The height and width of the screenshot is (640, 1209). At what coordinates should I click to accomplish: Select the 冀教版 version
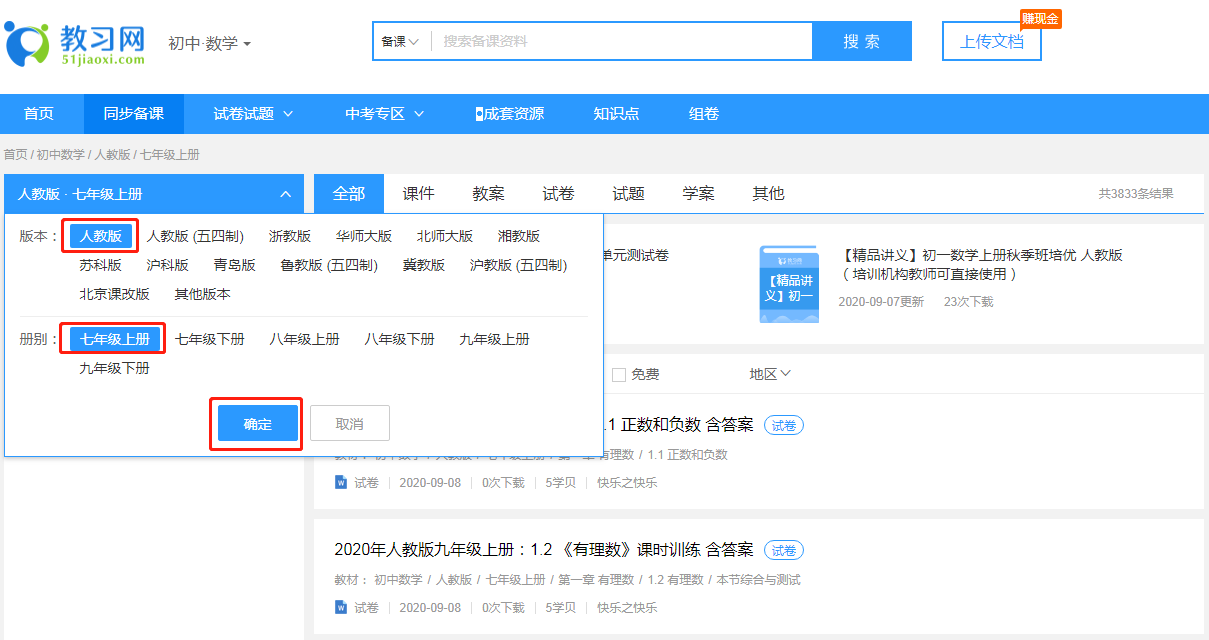[x=424, y=265]
